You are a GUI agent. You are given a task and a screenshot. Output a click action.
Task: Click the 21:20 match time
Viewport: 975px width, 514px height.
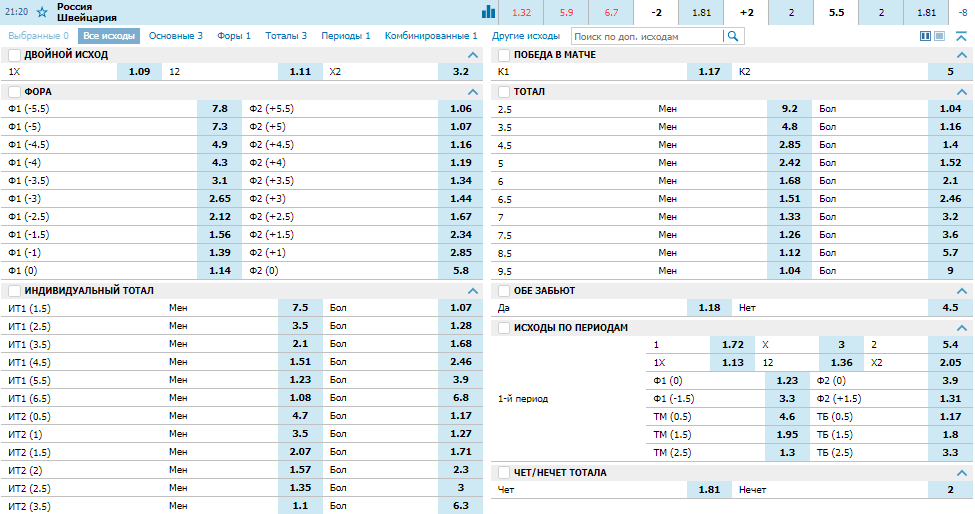click(x=17, y=12)
